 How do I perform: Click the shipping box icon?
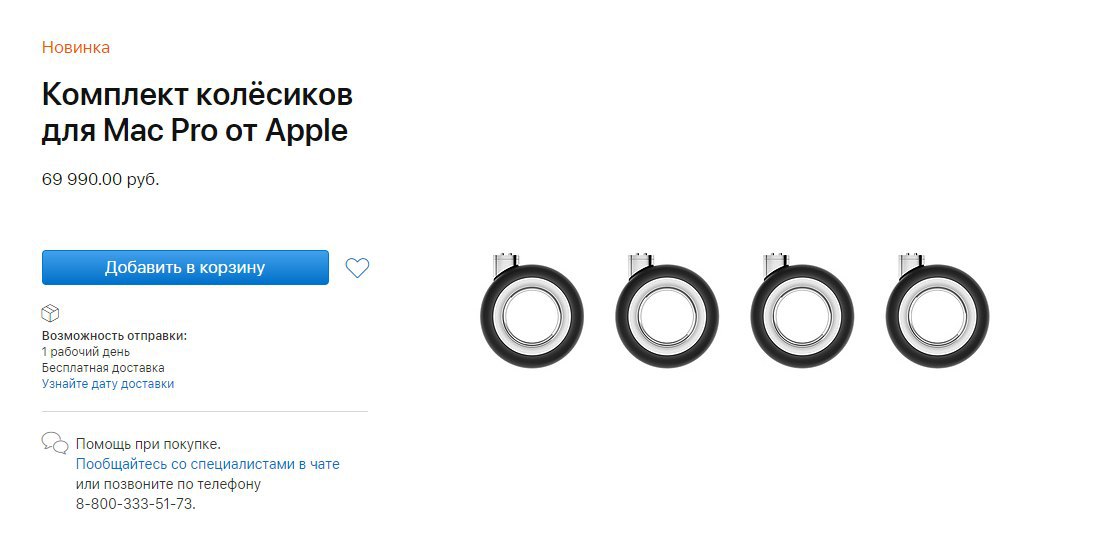click(x=51, y=313)
